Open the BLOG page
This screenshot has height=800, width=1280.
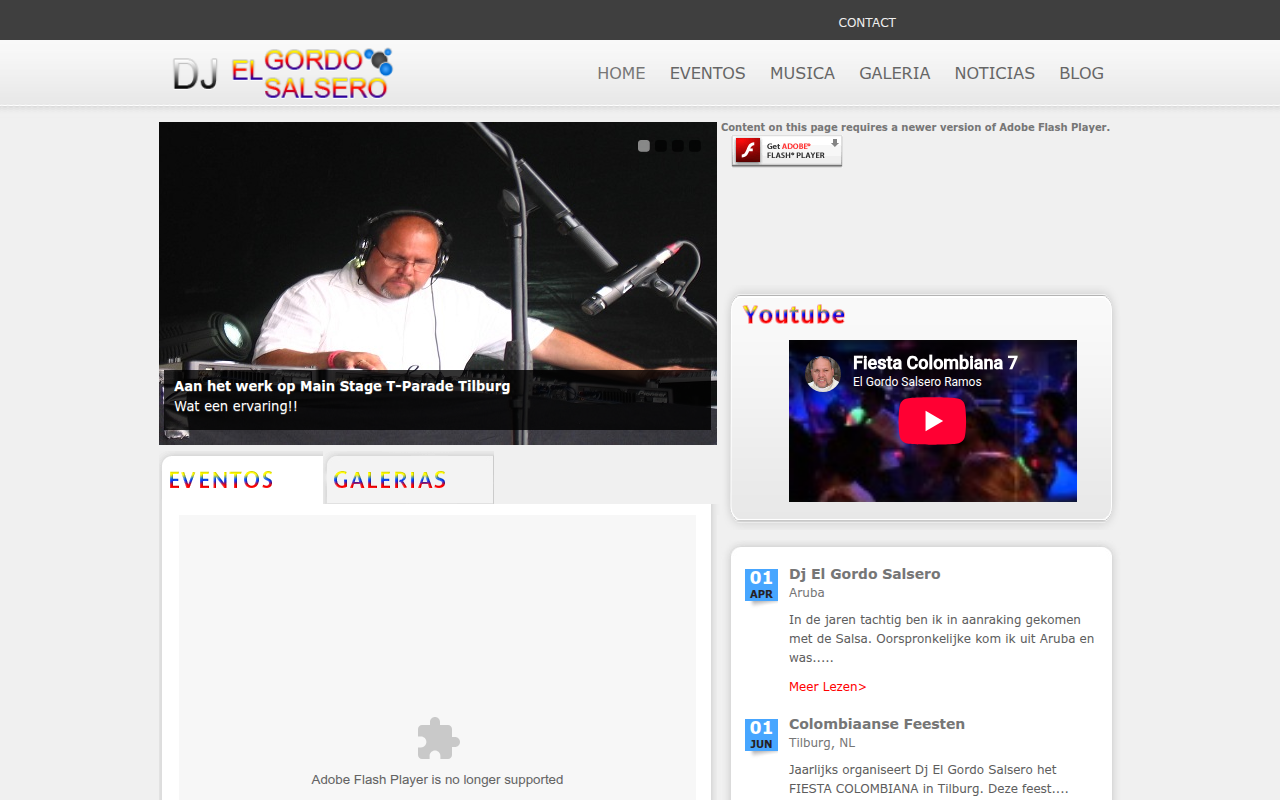point(1082,73)
